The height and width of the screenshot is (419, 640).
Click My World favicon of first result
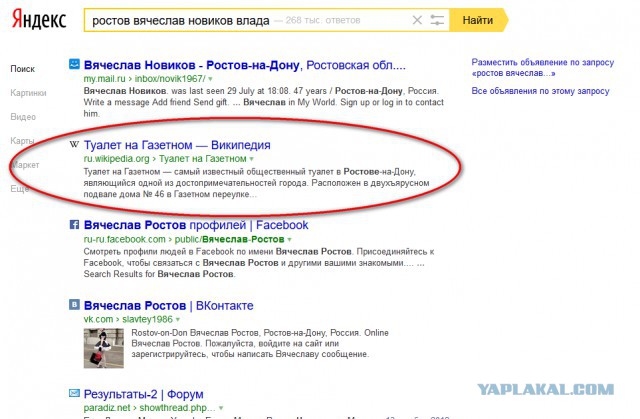[x=74, y=64]
